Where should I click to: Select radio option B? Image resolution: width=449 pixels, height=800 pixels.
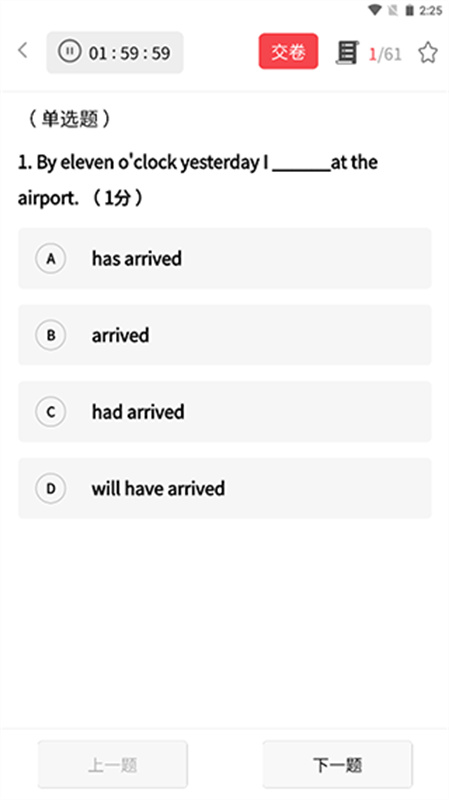tap(51, 335)
